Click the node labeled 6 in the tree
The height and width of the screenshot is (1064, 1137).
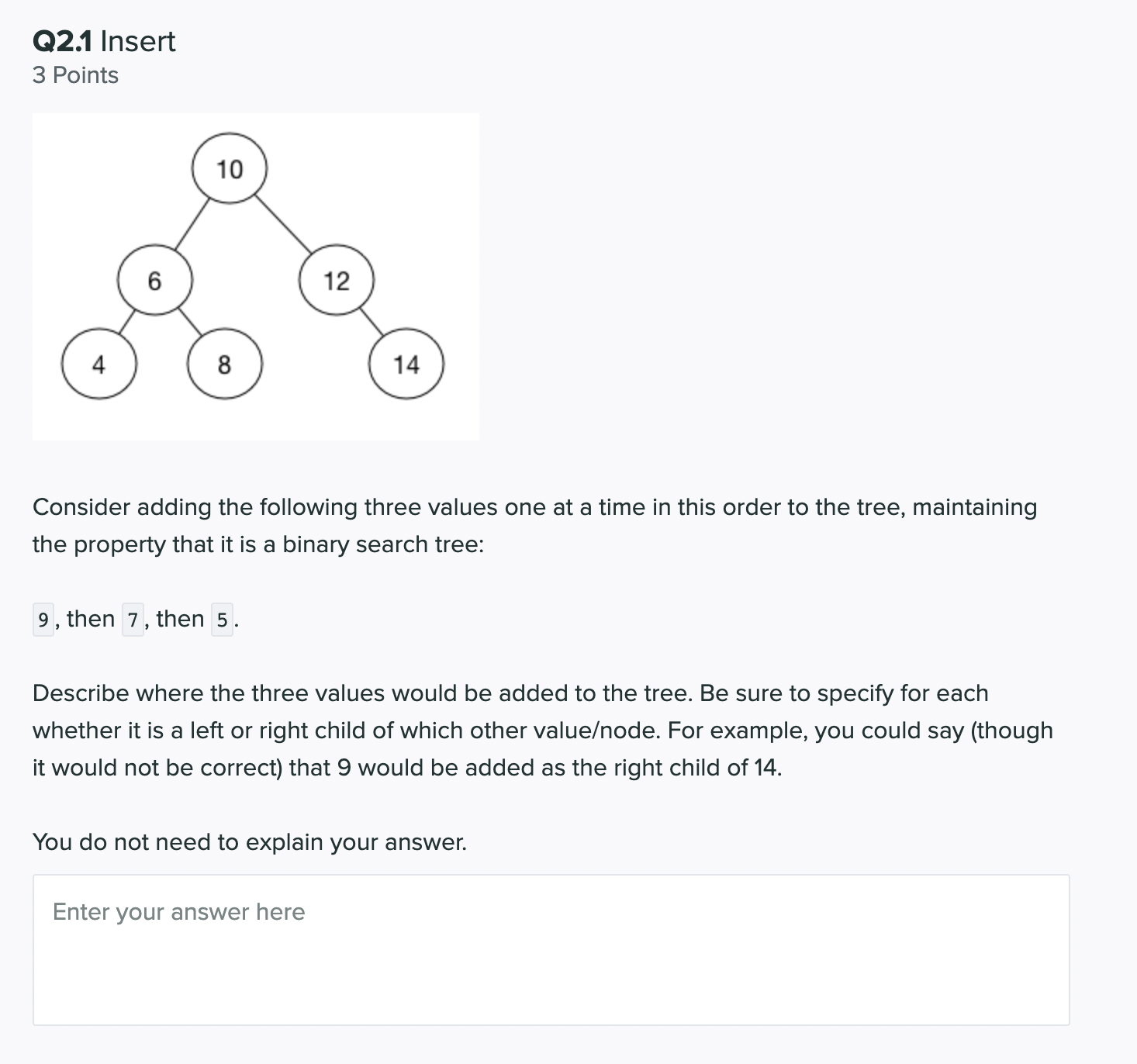(154, 281)
